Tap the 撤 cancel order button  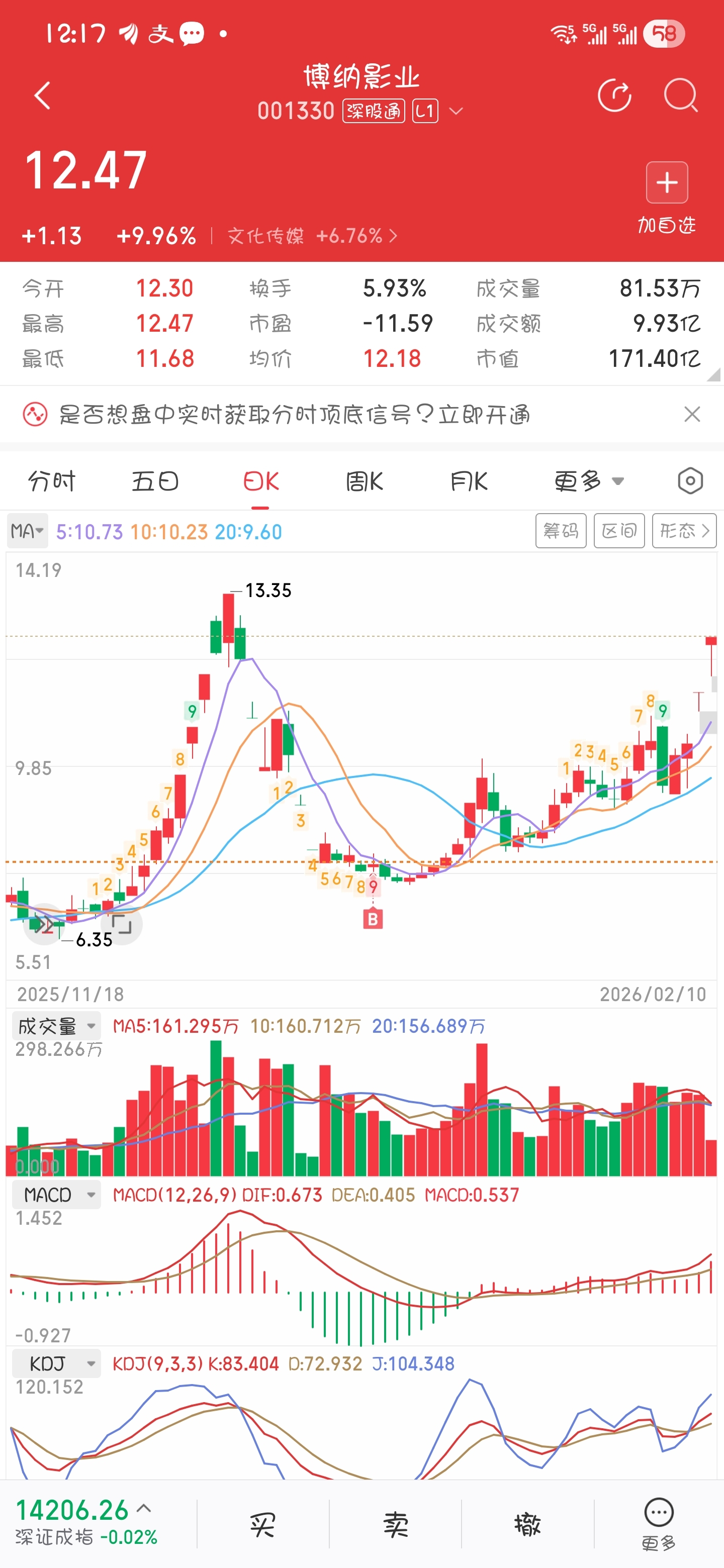[x=527, y=1525]
